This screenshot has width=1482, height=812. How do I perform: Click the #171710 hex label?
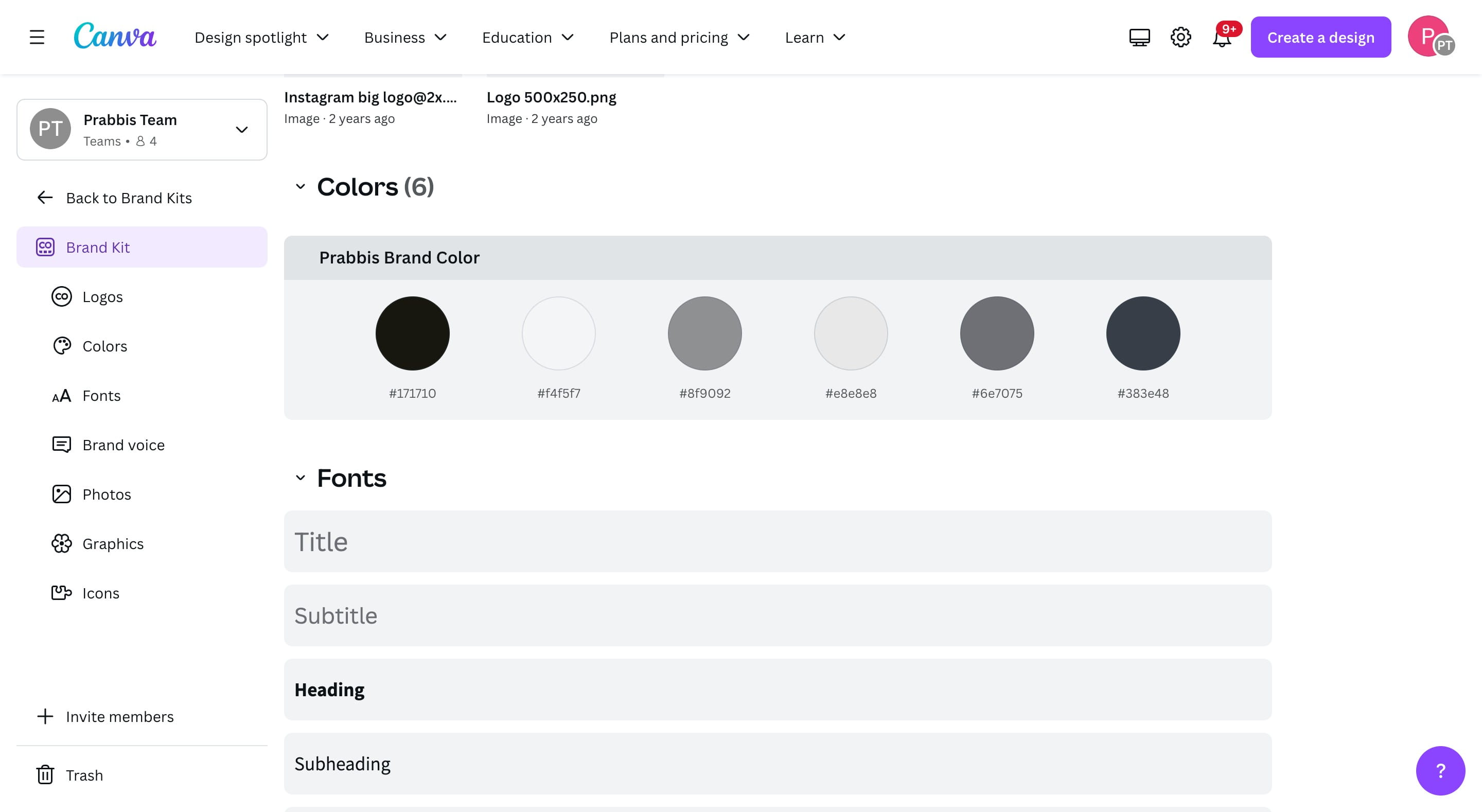tap(413, 394)
